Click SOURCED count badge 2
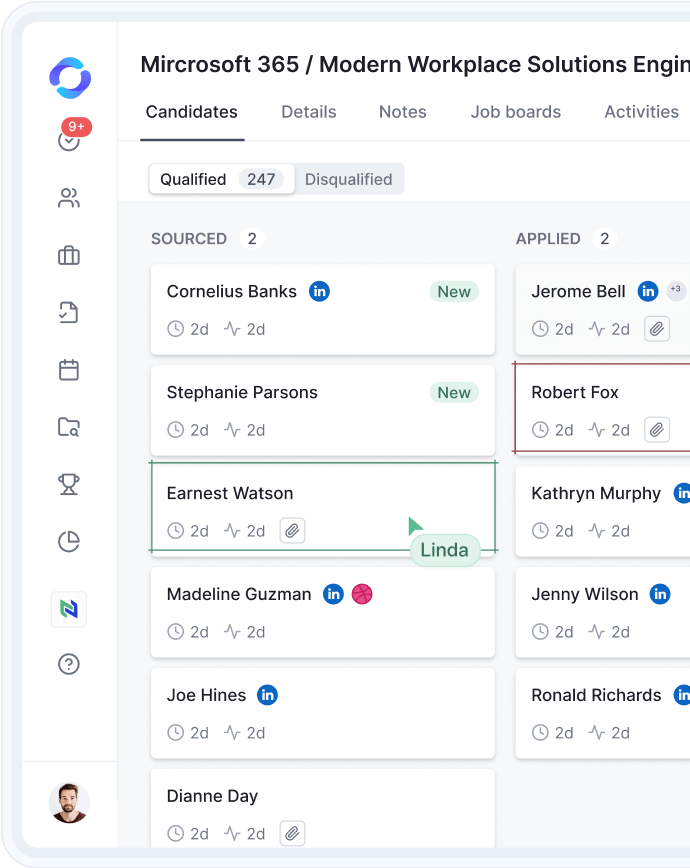Image resolution: width=690 pixels, height=868 pixels. 252,239
